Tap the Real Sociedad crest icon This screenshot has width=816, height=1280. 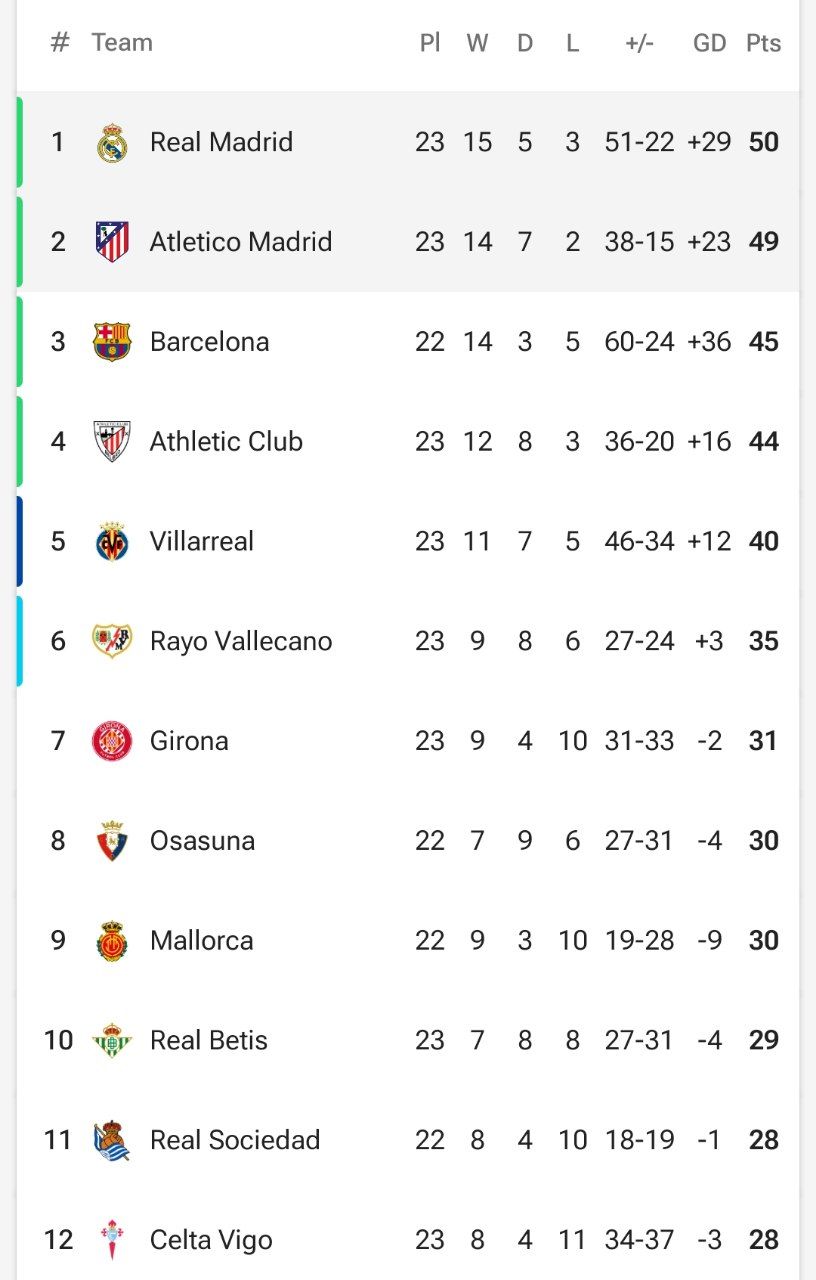coord(112,1140)
